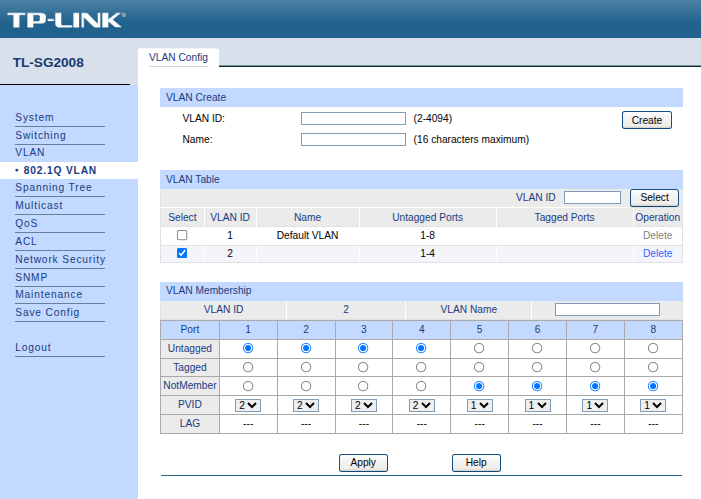This screenshot has width=701, height=499.
Task: Open the System menu
Action: tap(34, 117)
